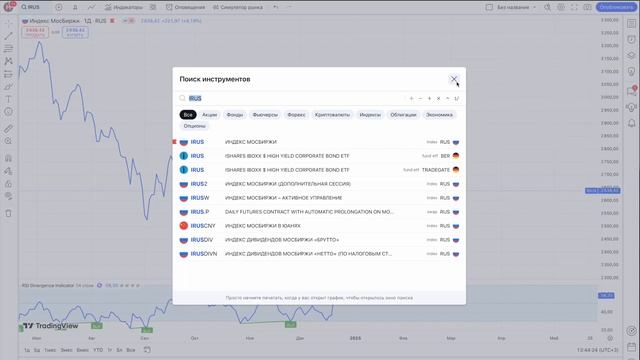Select the brush drawing tool
This screenshot has height=360, width=640.
click(x=8, y=87)
